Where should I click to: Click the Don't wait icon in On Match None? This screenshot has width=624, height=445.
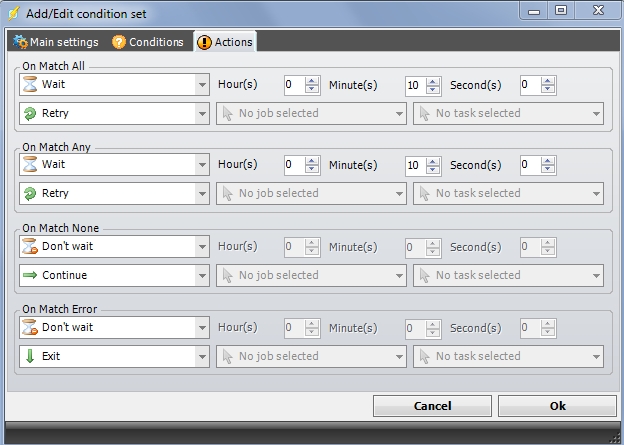pos(29,247)
